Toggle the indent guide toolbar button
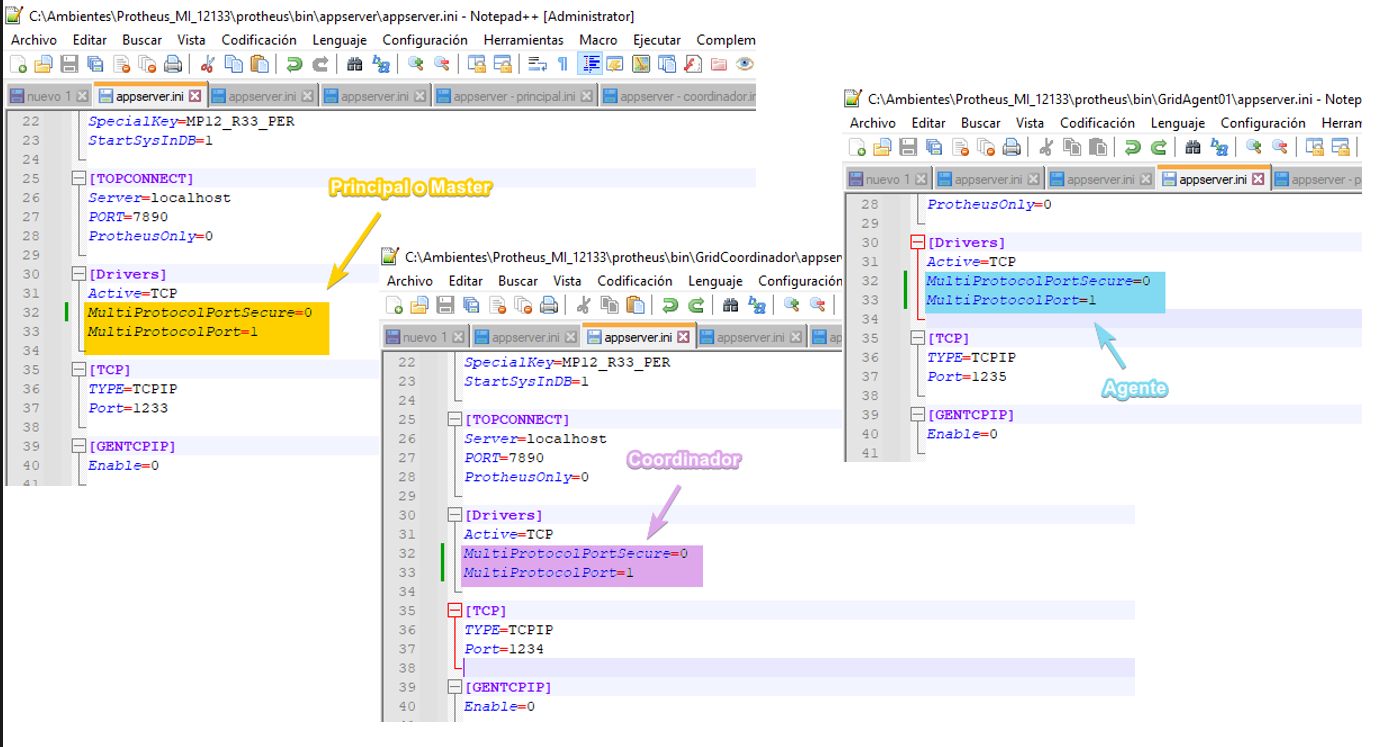 590,64
